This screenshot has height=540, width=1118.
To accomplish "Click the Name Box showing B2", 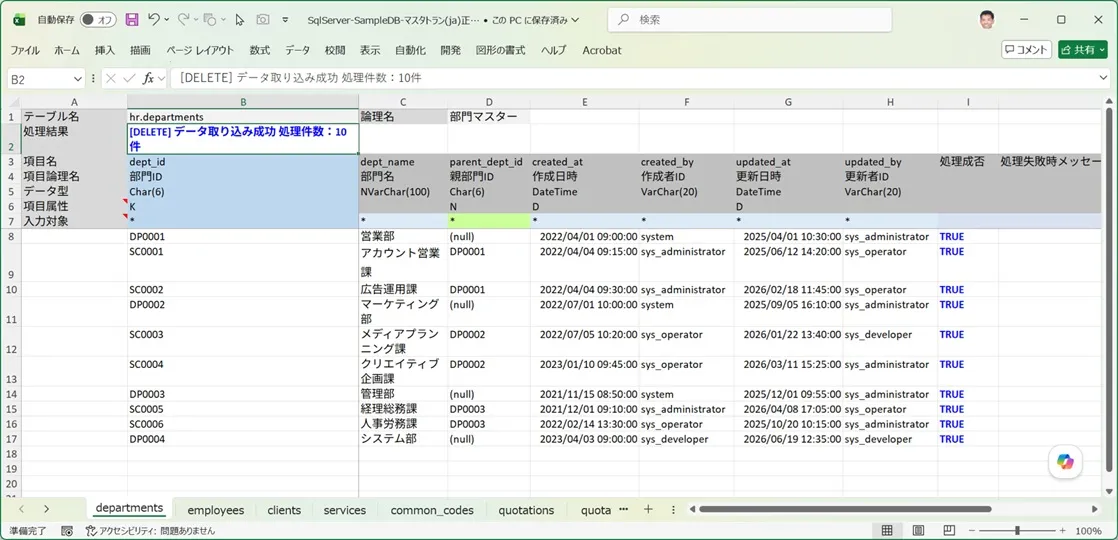I will (40, 78).
